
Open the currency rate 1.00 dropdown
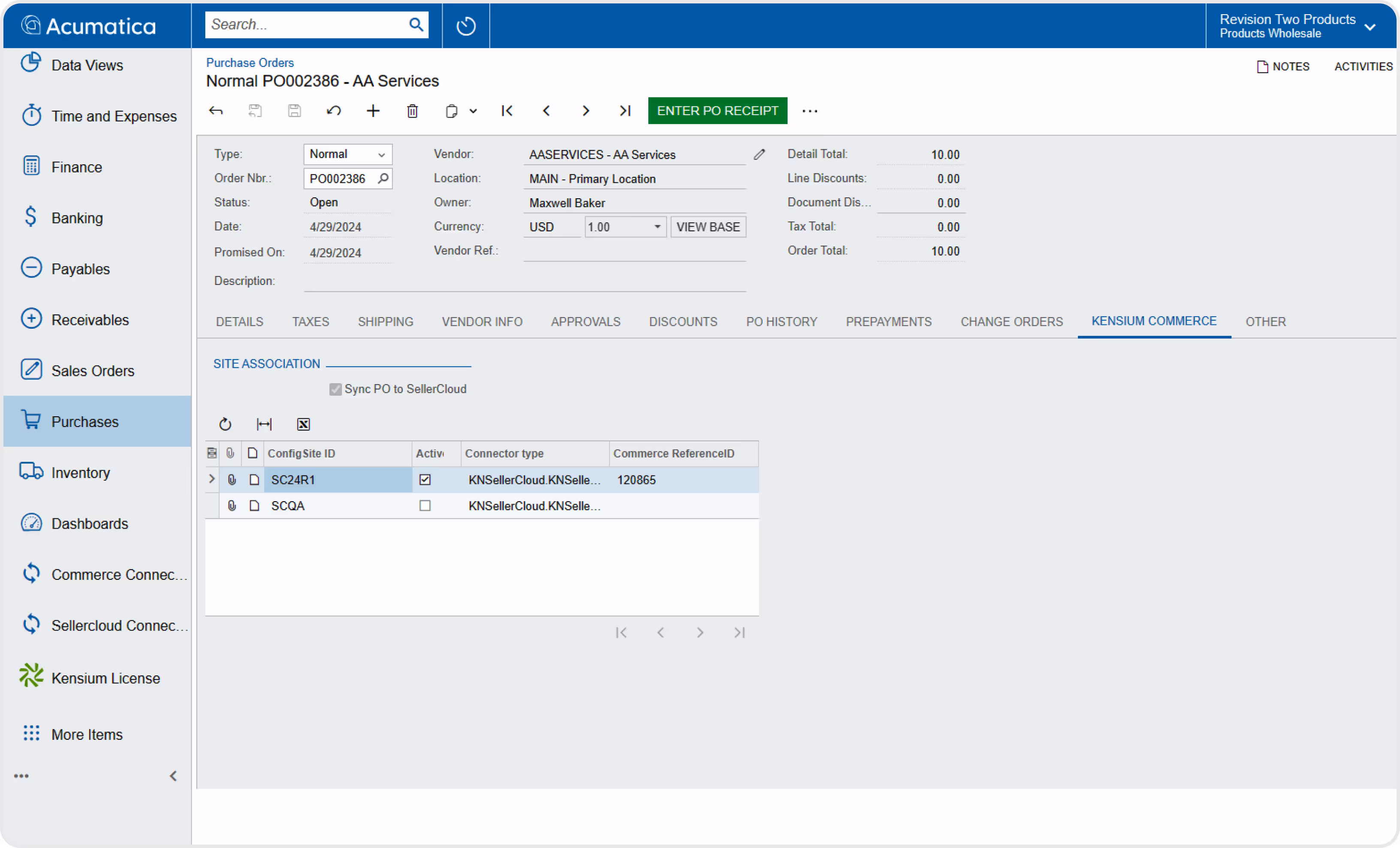tap(657, 227)
